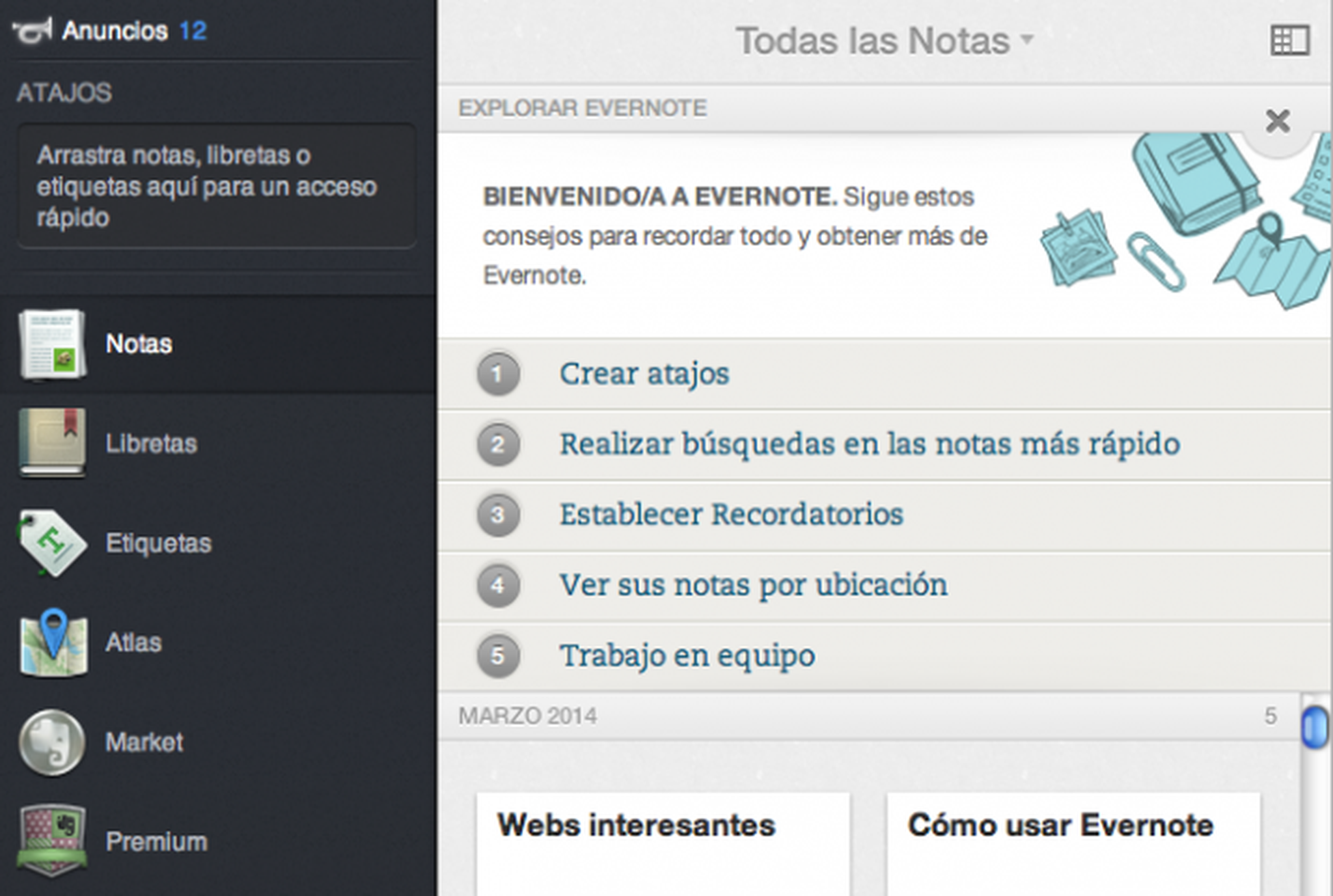
Task: Open Ver sus notas por ubicación
Action: (752, 585)
